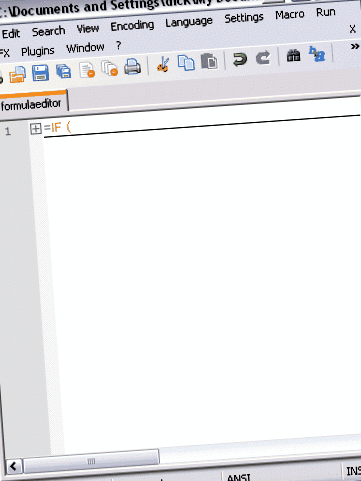The width and height of the screenshot is (361, 481).
Task: Select the formulaeditor tab
Action: pos(33,103)
